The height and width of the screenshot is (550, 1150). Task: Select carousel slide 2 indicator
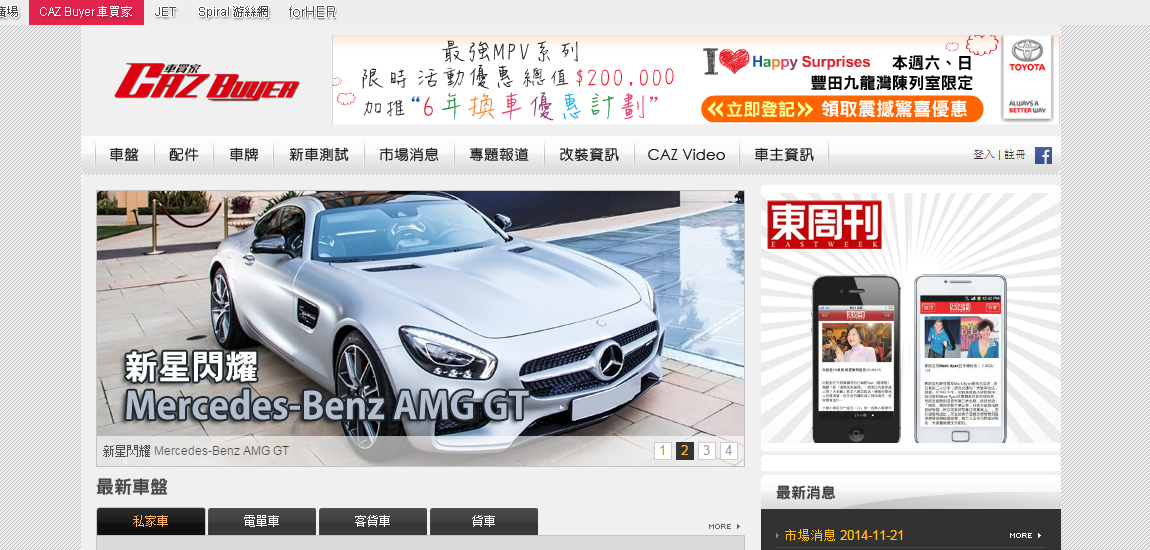684,450
